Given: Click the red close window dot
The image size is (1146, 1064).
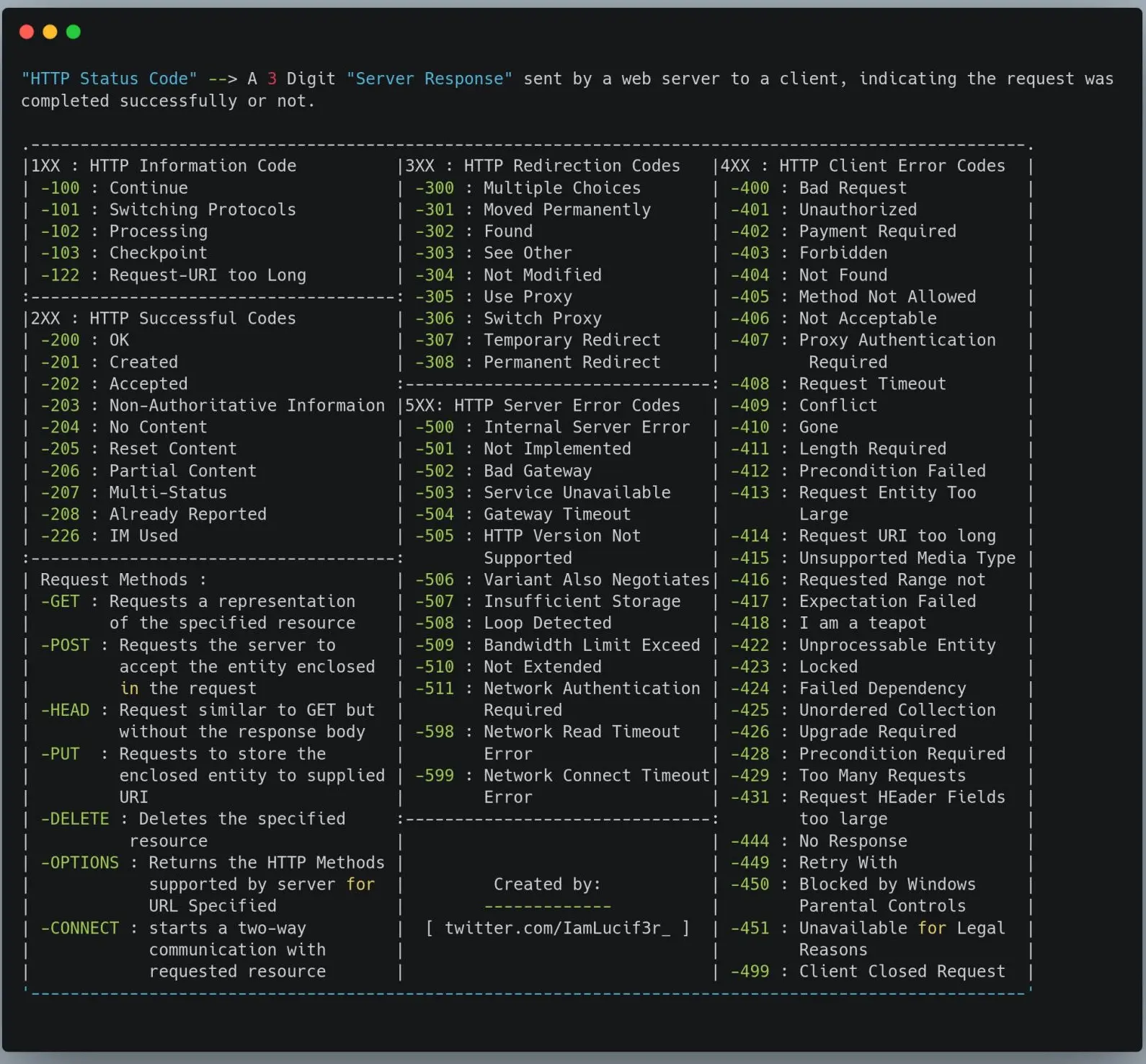Looking at the screenshot, I should (x=27, y=32).
